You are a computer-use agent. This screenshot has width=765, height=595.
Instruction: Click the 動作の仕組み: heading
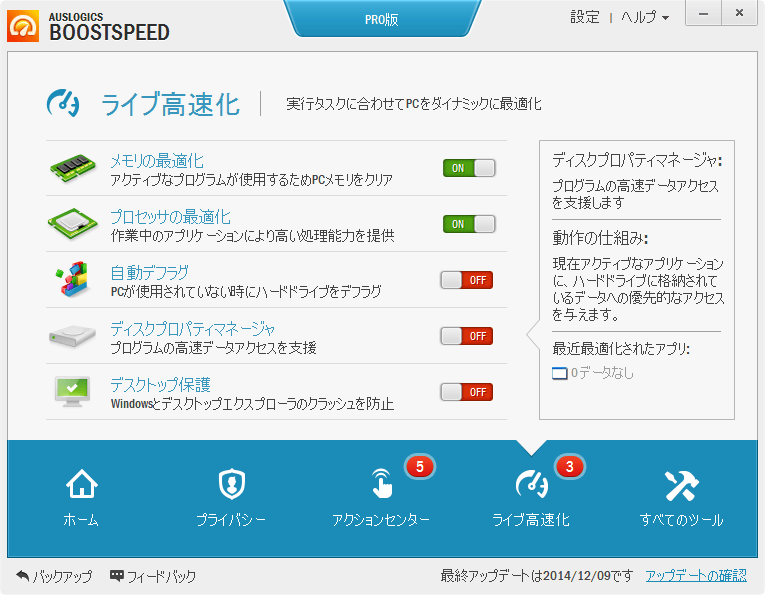point(600,238)
